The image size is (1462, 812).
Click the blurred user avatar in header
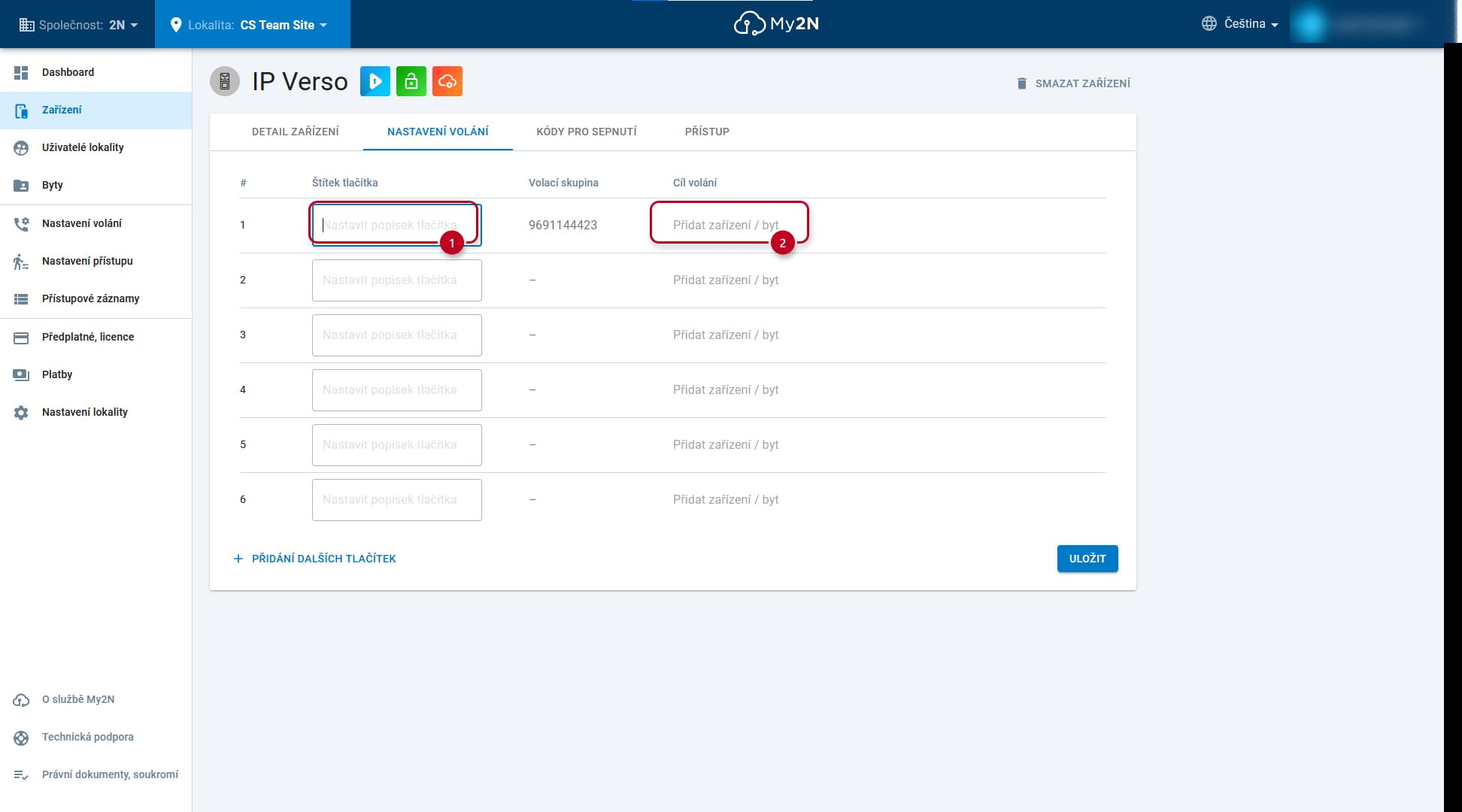[1311, 24]
